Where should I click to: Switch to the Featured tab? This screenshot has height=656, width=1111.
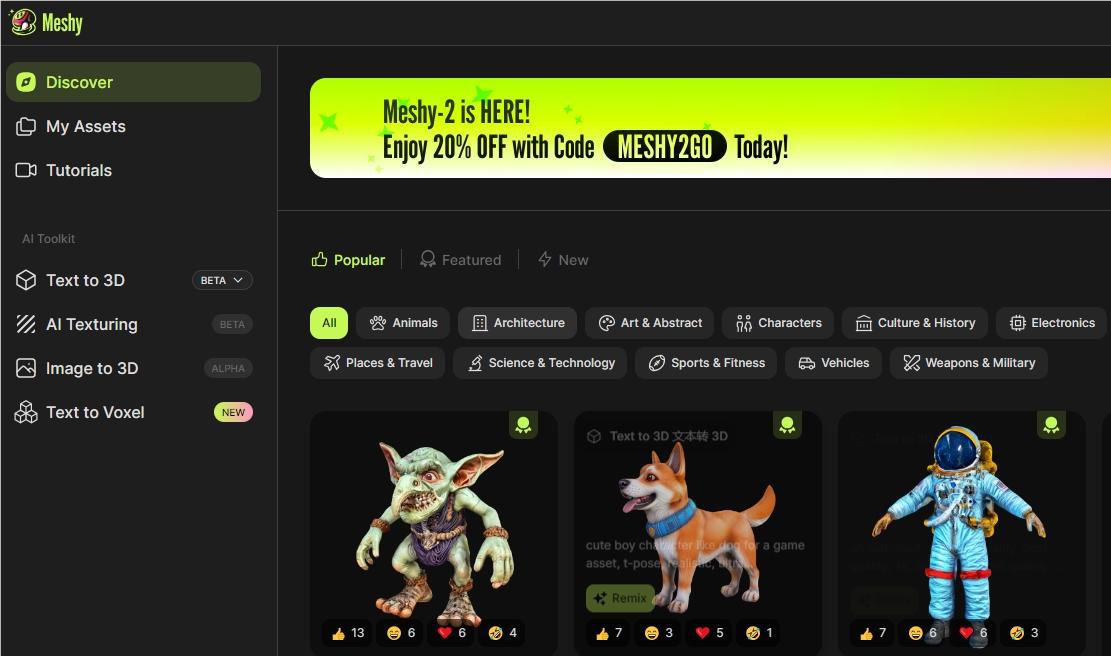461,260
